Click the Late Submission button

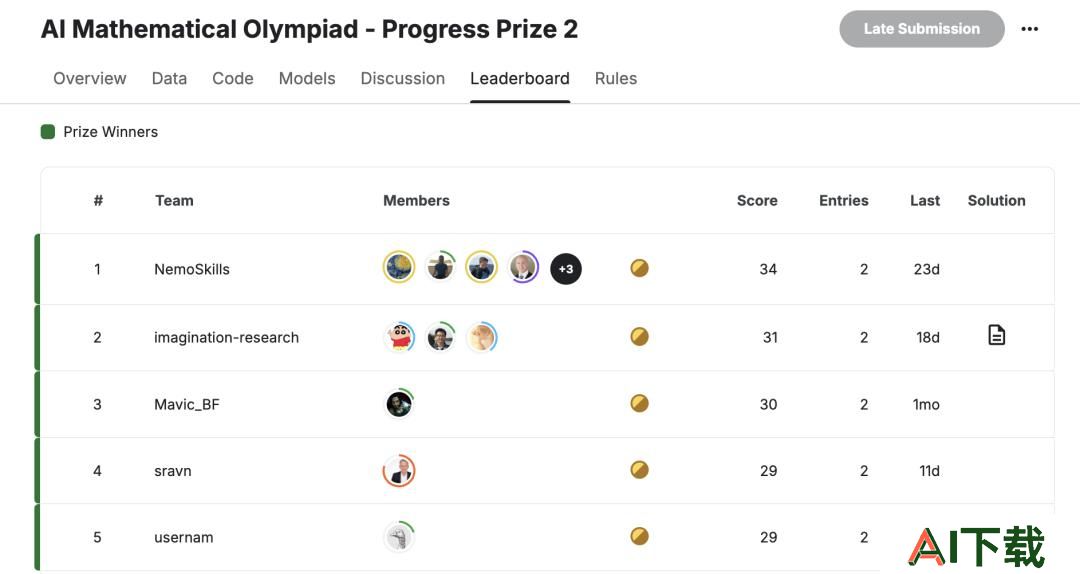coord(922,29)
